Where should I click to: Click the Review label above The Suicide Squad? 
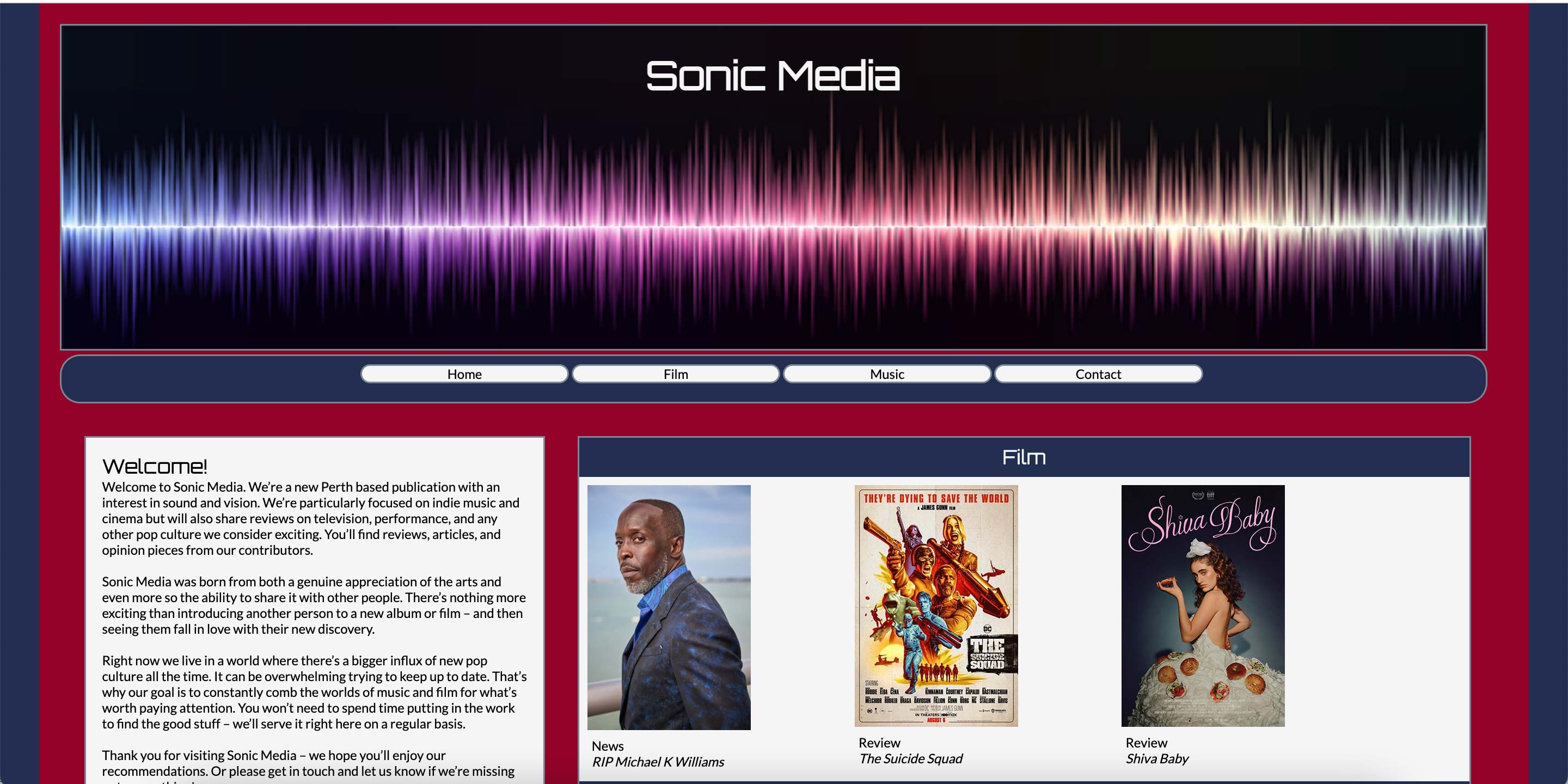(x=879, y=743)
